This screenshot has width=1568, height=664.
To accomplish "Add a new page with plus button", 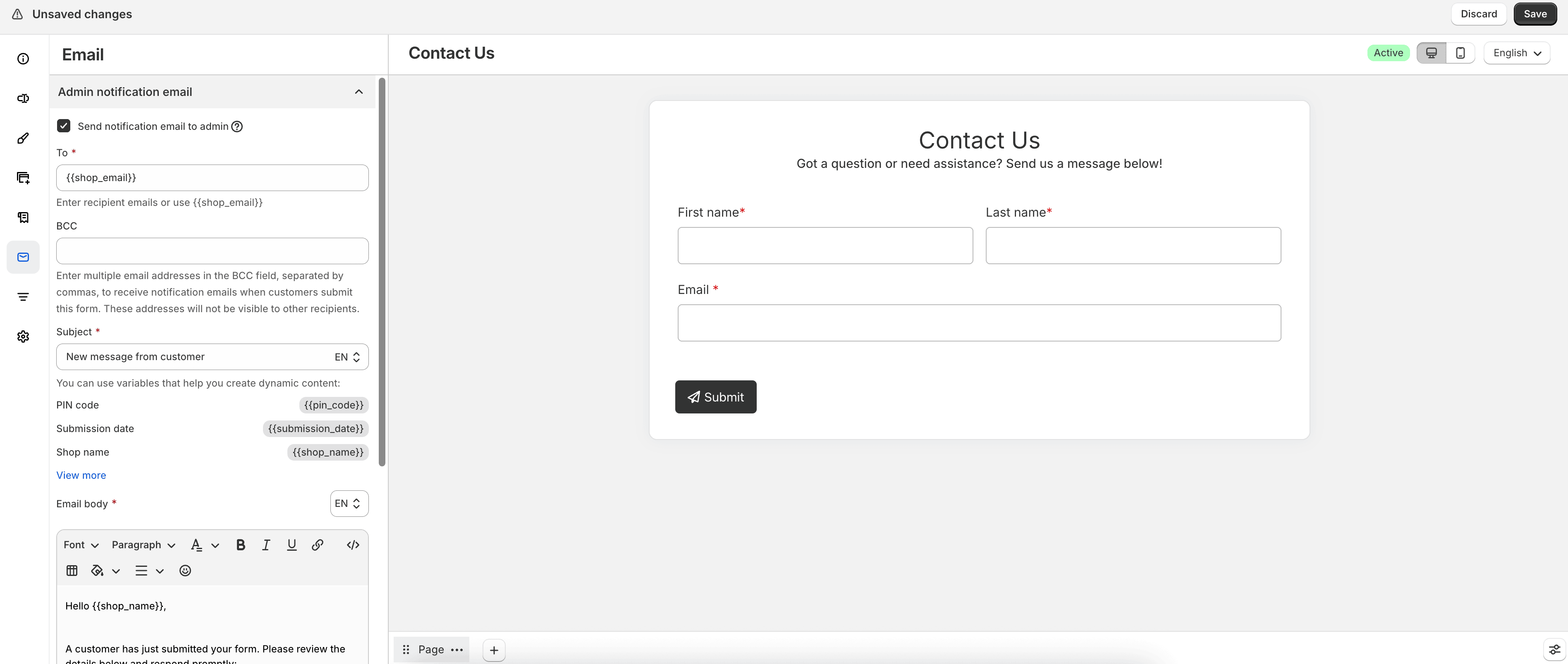I will point(494,650).
